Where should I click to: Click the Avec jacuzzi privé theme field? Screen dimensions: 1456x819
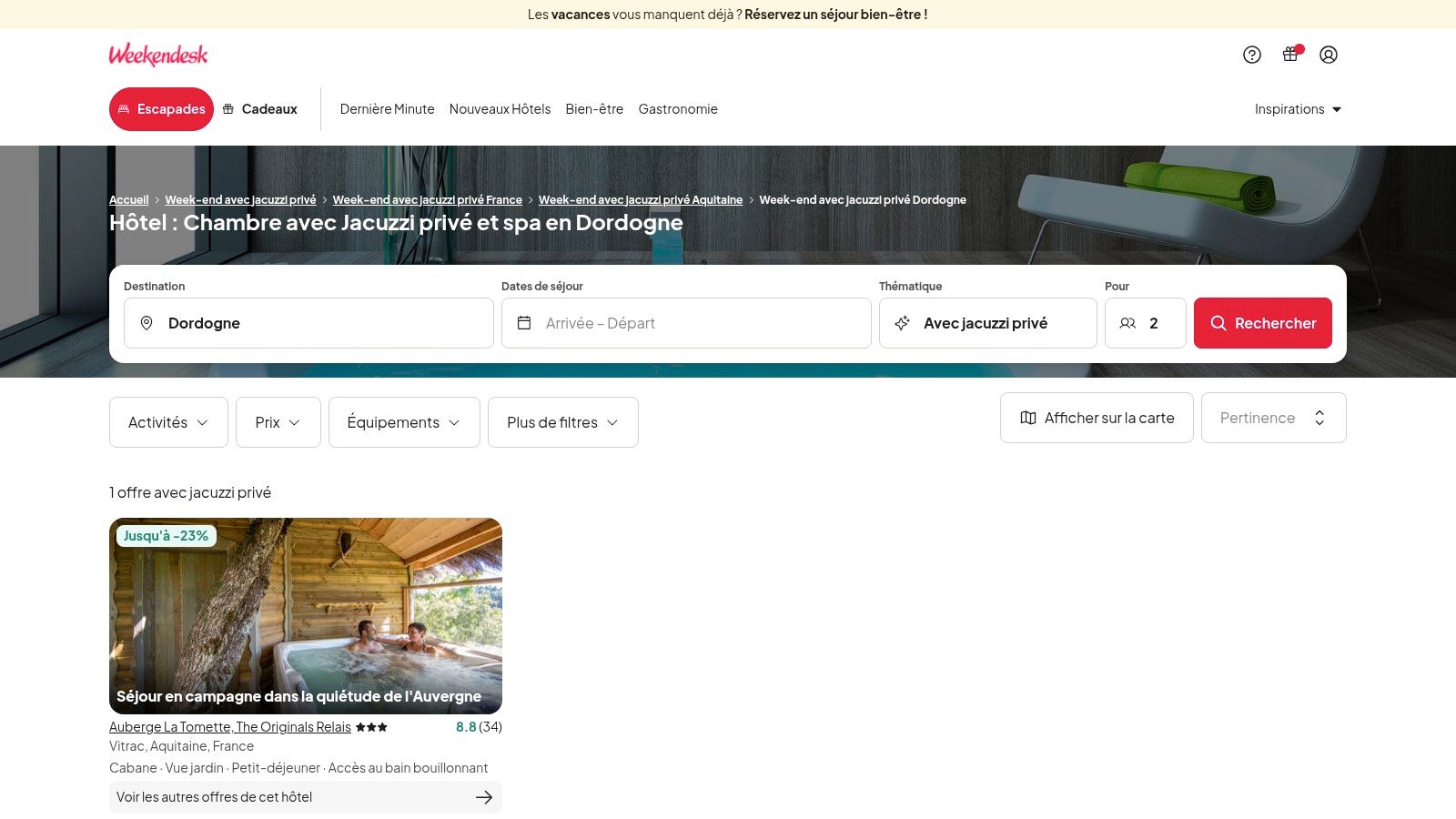[988, 323]
